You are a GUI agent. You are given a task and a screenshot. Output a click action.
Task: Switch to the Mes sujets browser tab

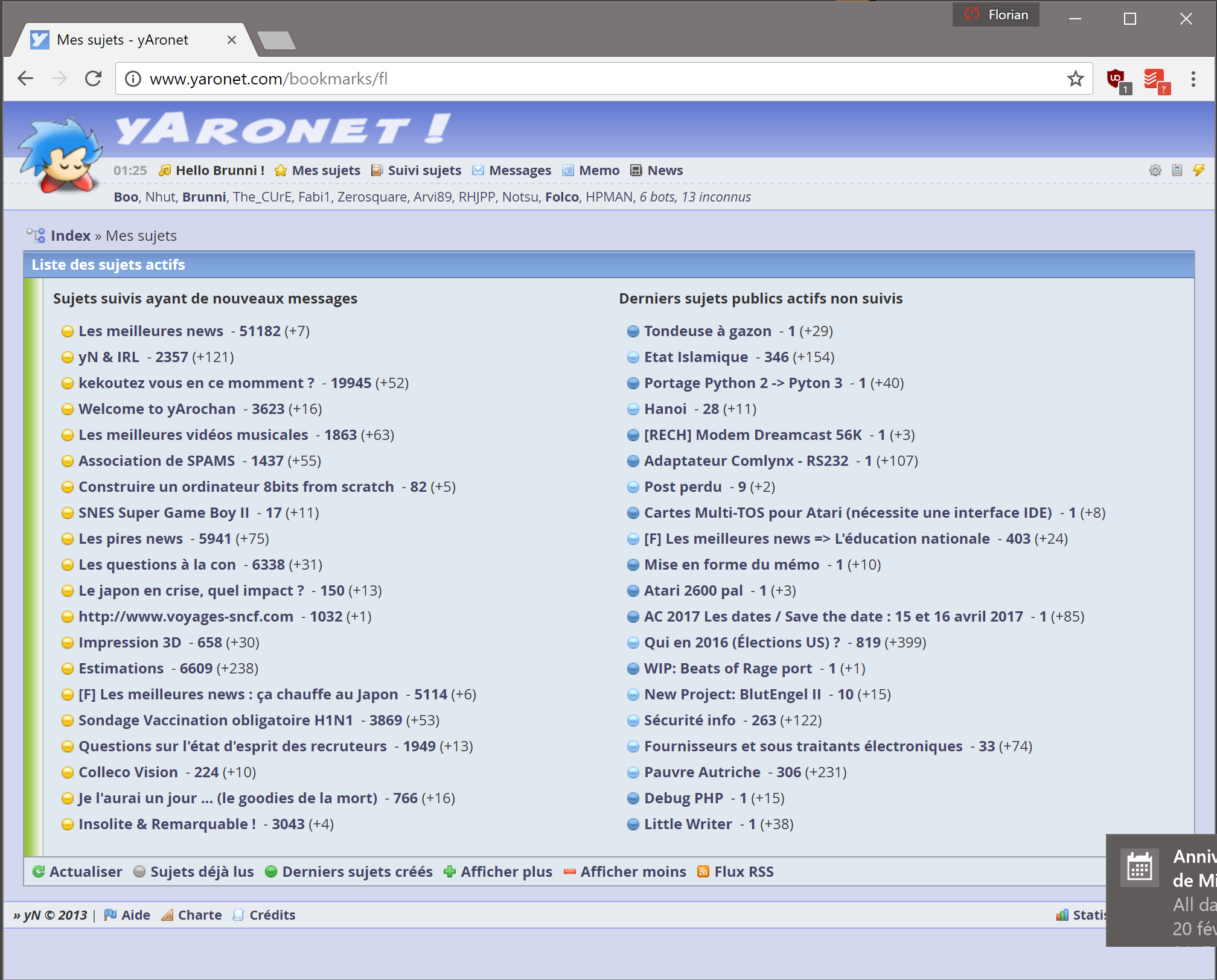(123, 40)
